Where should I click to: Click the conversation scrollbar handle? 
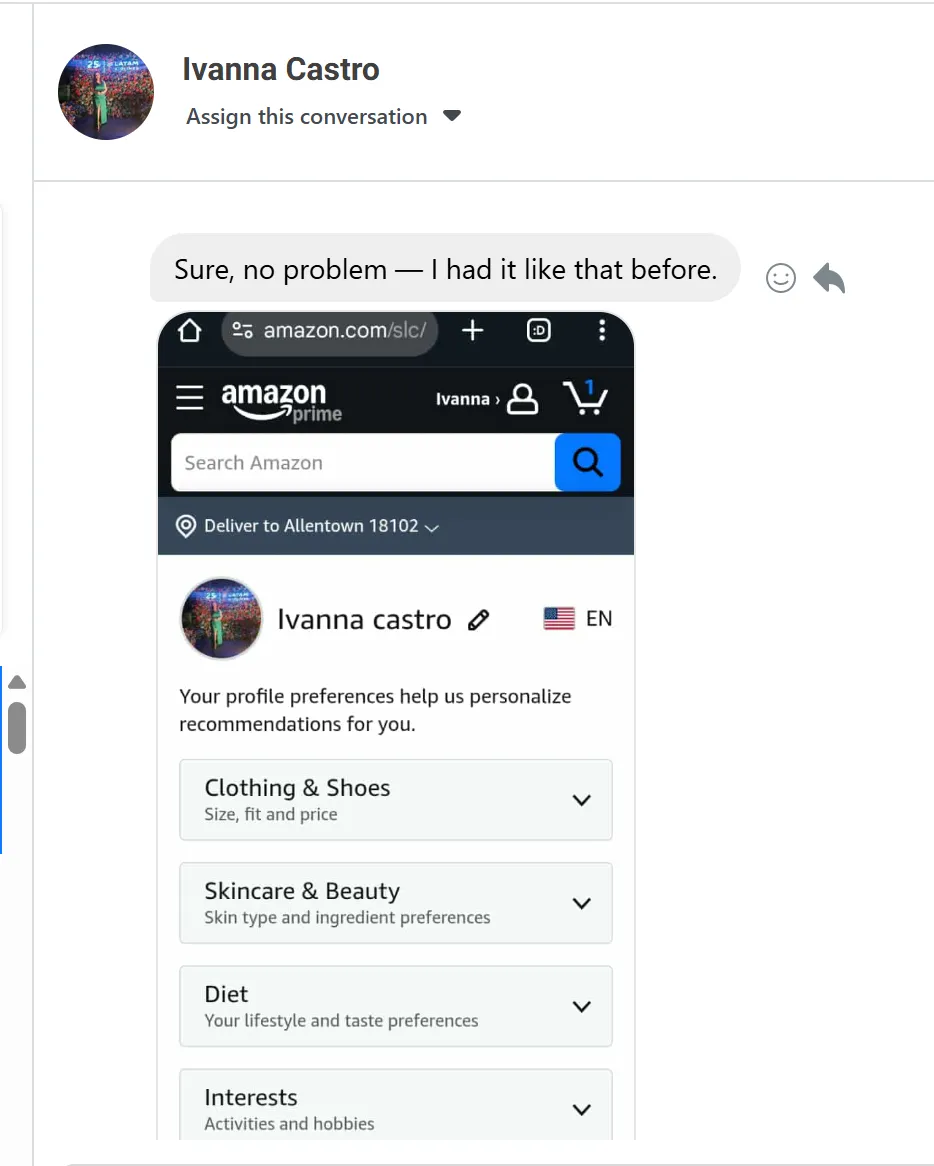point(17,727)
